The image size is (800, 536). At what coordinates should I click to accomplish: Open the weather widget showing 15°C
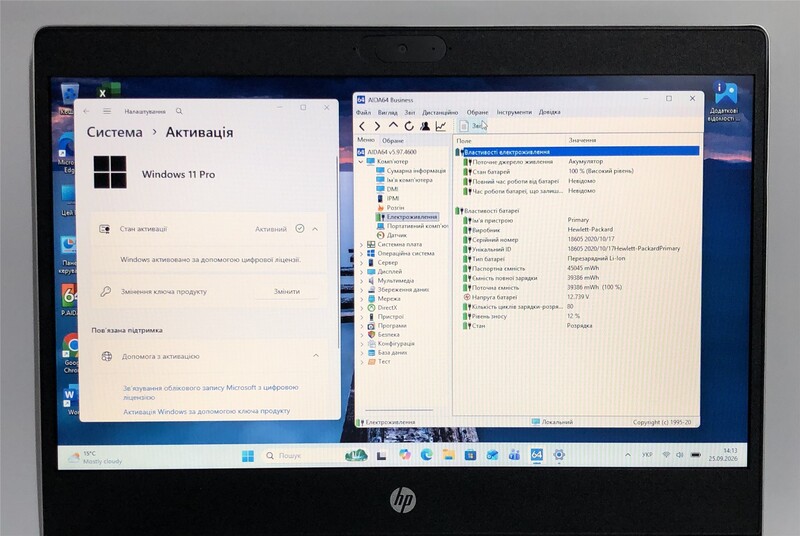[97, 457]
